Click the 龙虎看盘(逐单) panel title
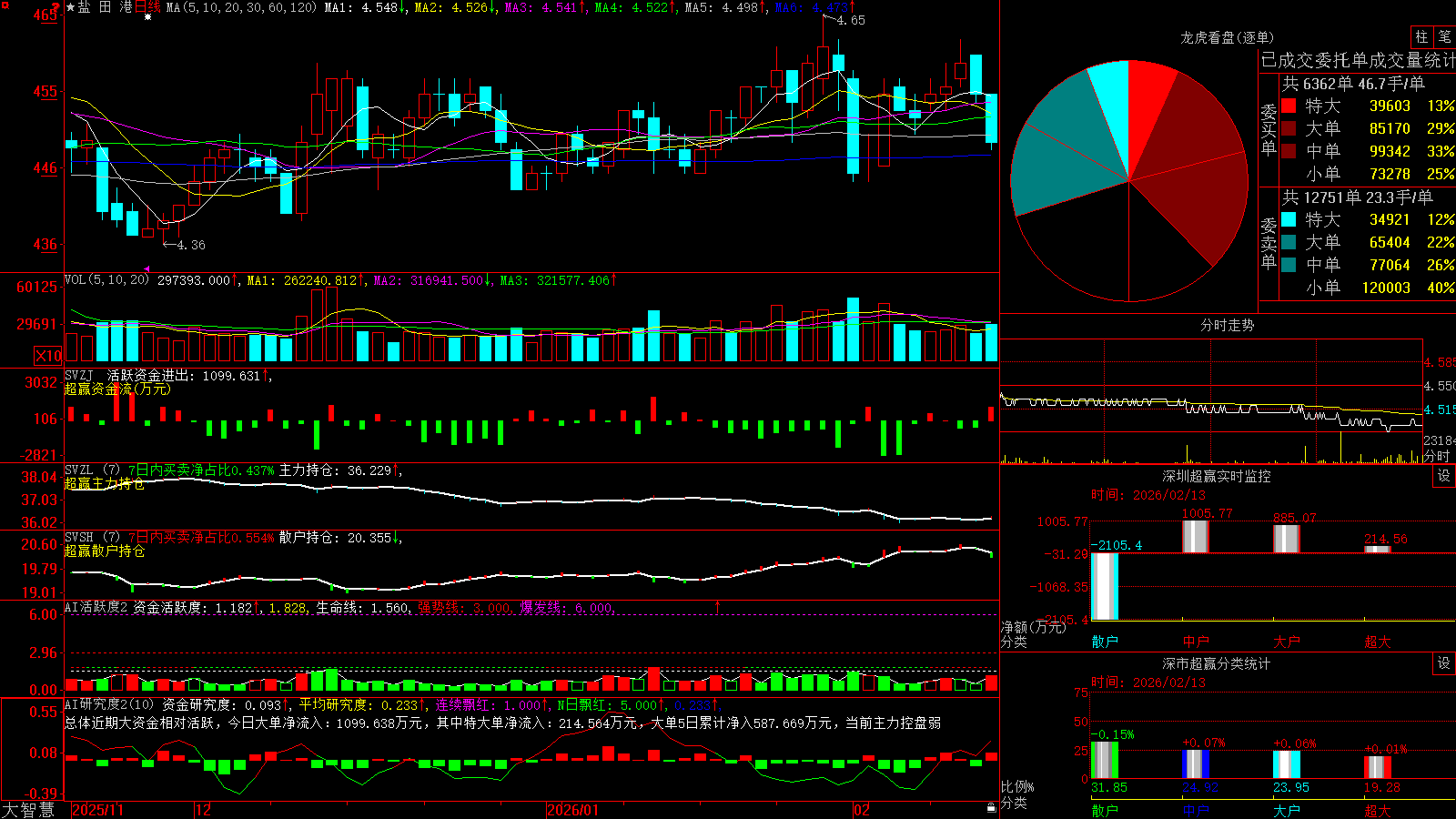Viewport: 1456px width, 819px height. [1227, 37]
